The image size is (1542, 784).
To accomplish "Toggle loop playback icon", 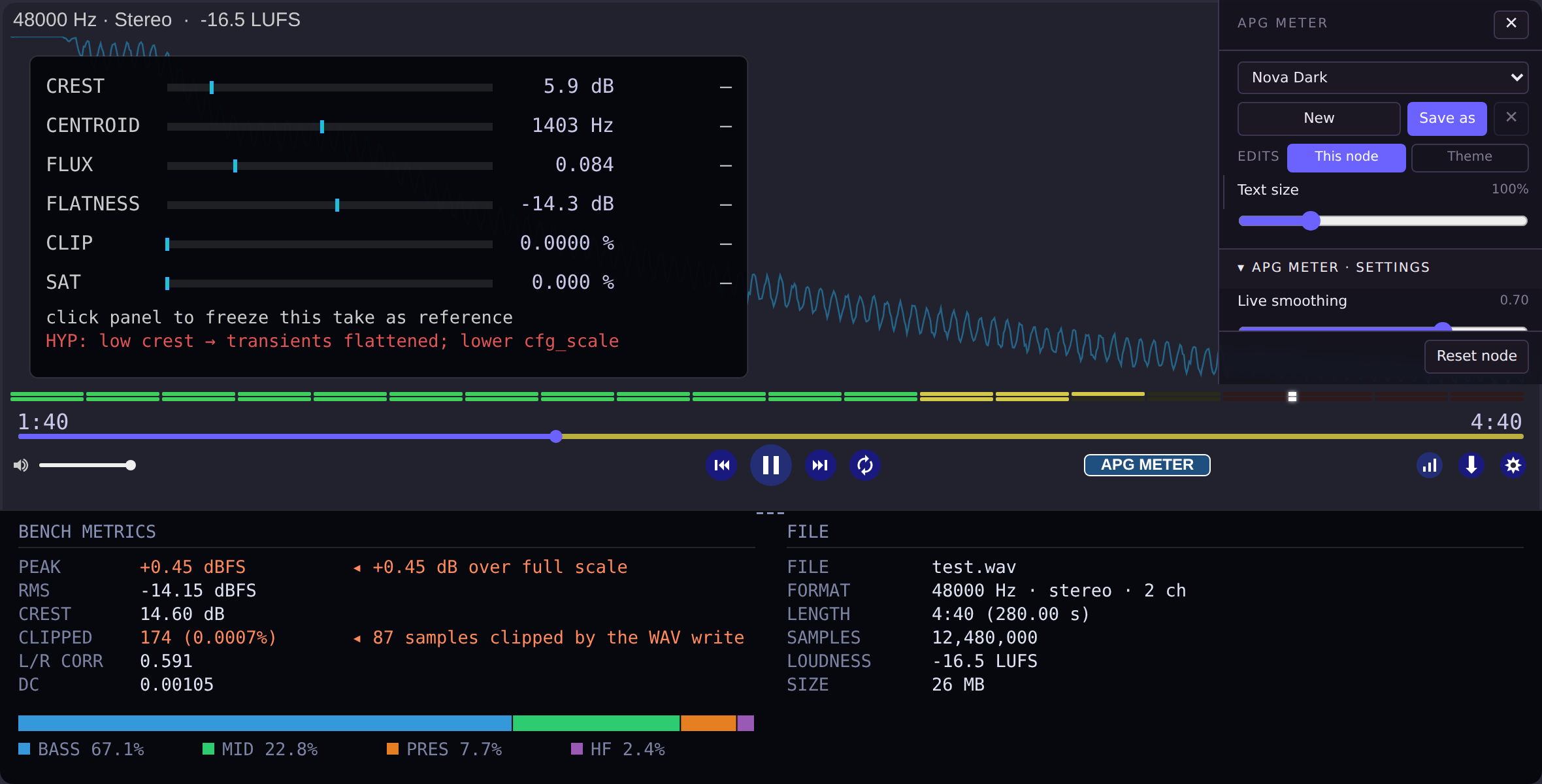I will pos(865,465).
